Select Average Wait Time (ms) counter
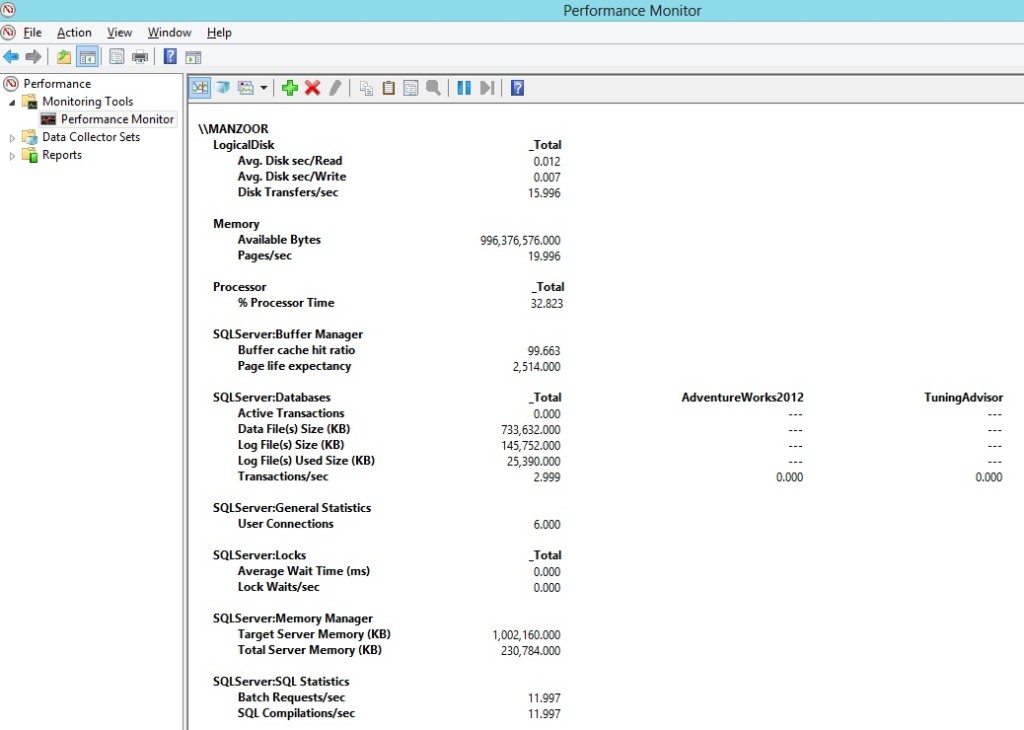This screenshot has width=1024, height=730. tap(304, 571)
